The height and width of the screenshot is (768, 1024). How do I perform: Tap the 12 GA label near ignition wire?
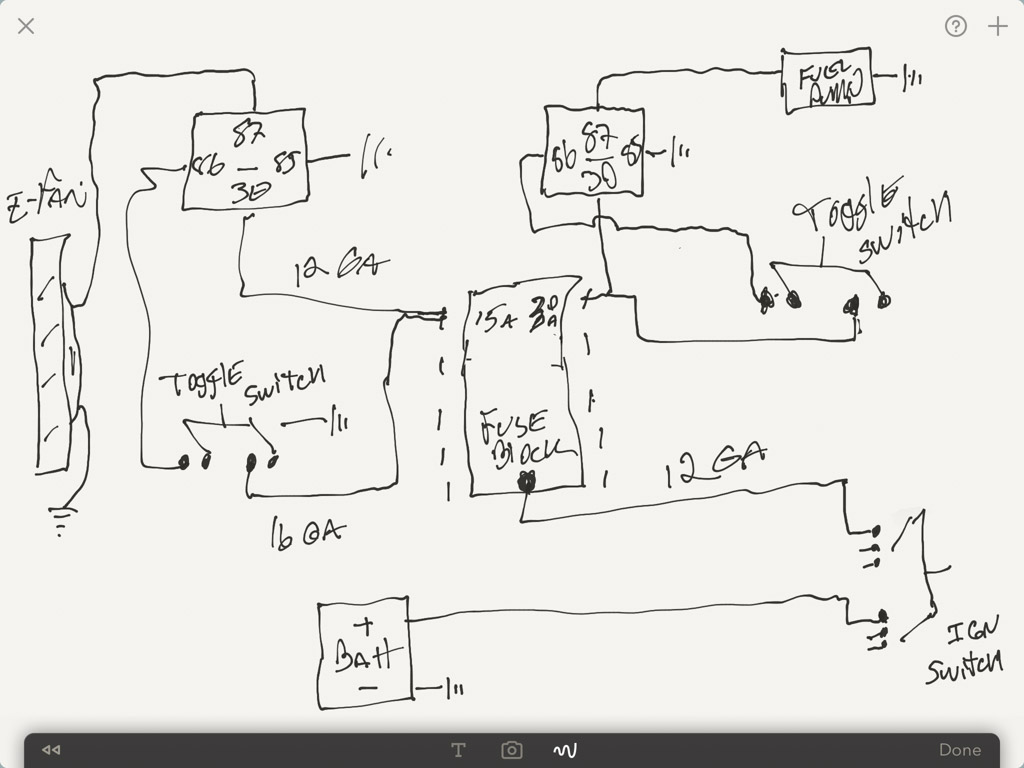(x=714, y=464)
